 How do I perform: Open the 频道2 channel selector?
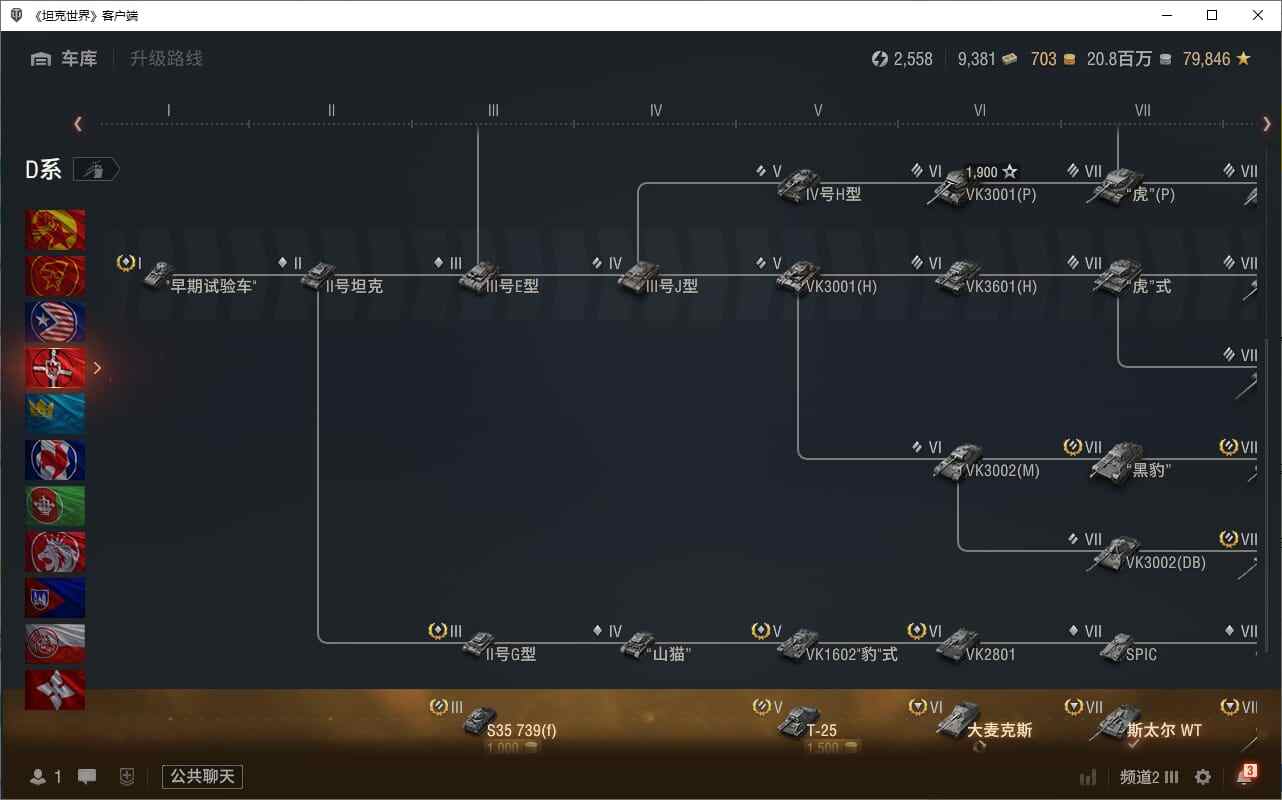click(1148, 777)
